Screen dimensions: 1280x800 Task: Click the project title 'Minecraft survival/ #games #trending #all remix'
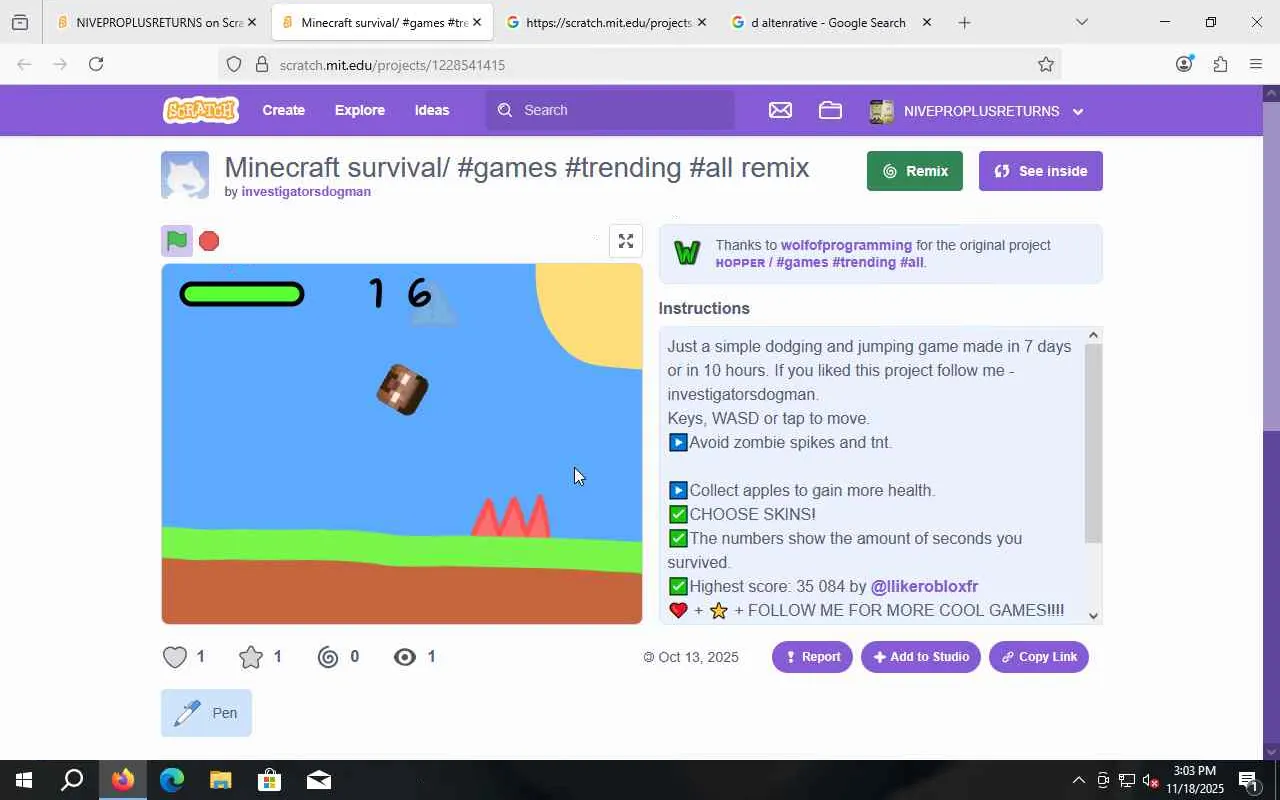[x=517, y=167]
